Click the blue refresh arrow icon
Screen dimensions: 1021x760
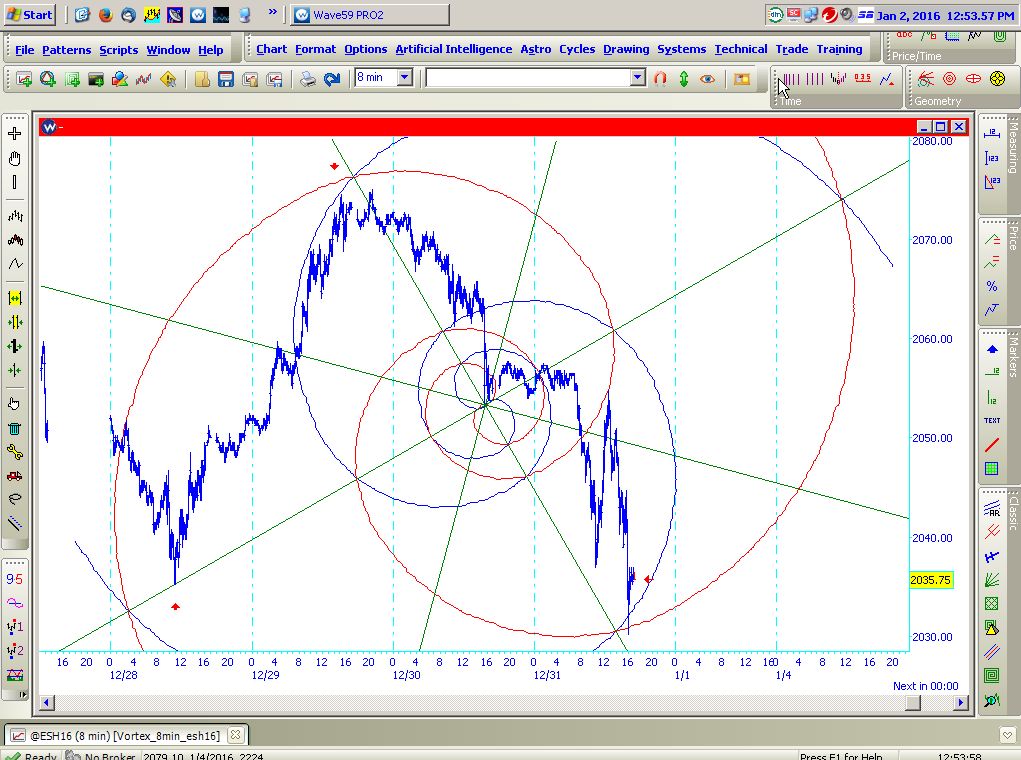tap(332, 79)
